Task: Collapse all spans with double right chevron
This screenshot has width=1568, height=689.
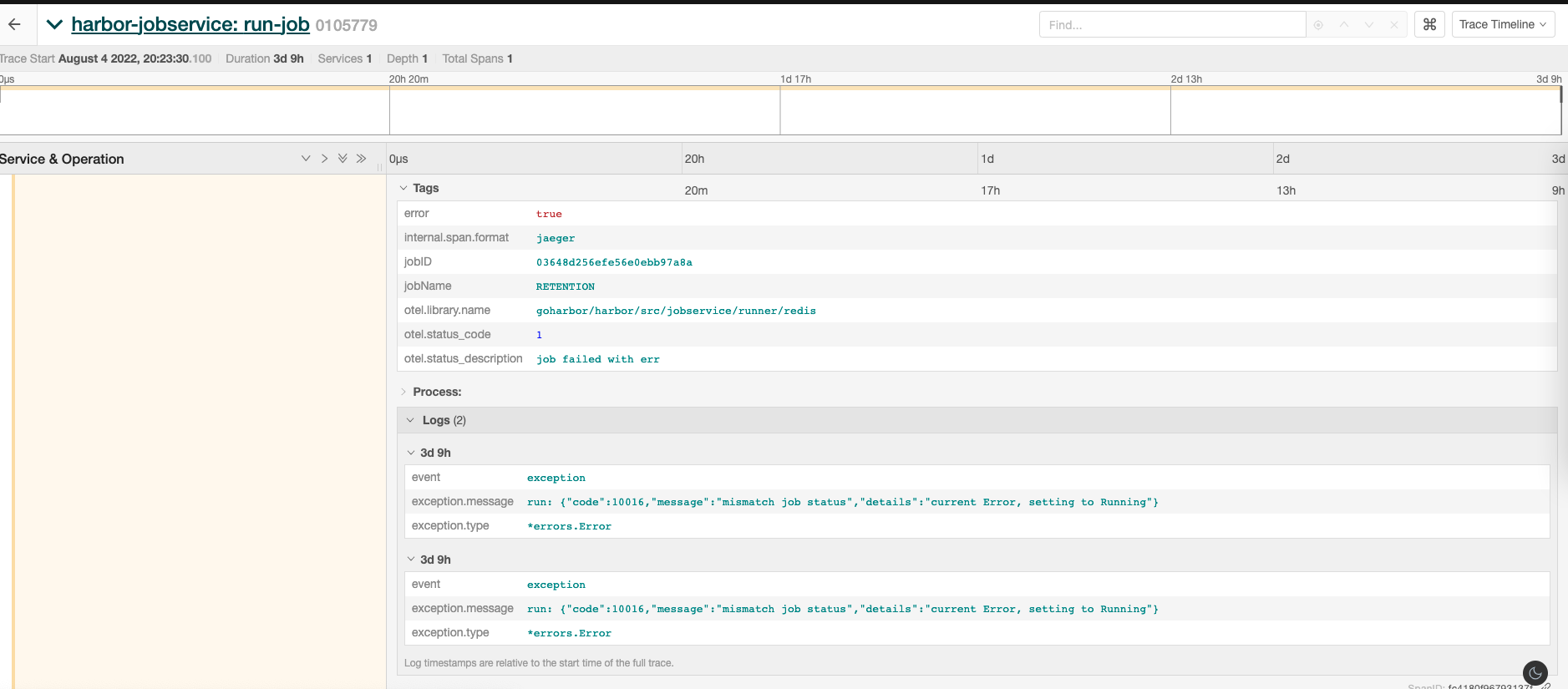Action: 361,159
